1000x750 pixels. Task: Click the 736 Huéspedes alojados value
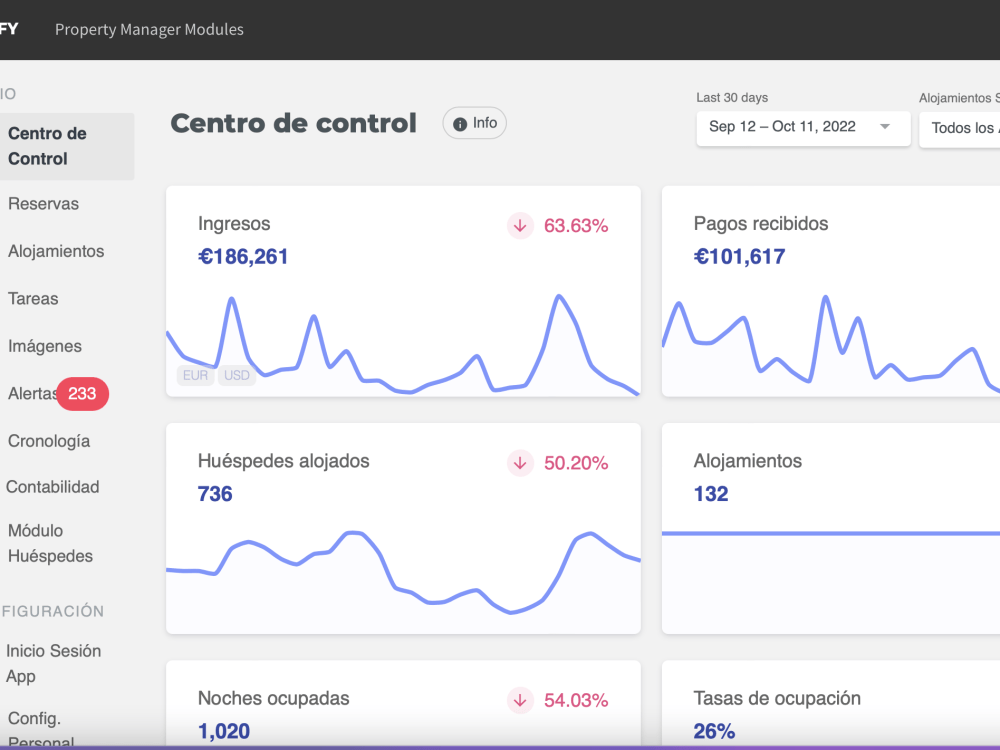click(x=215, y=494)
